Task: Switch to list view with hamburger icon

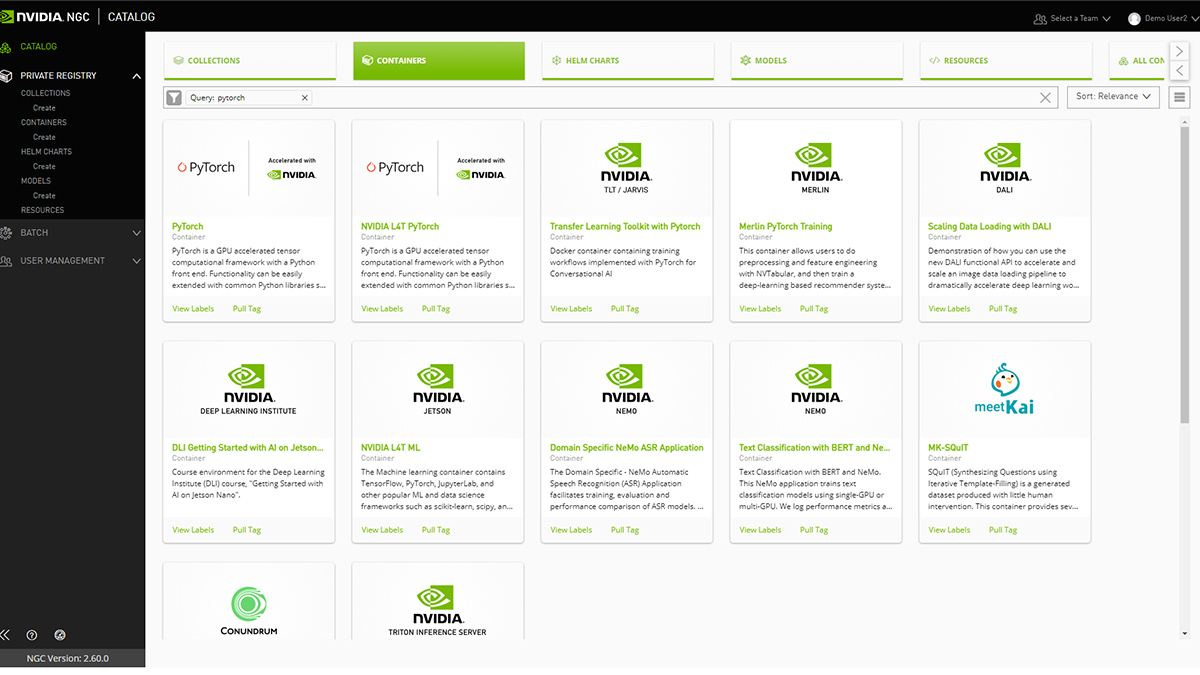Action: (x=1180, y=96)
